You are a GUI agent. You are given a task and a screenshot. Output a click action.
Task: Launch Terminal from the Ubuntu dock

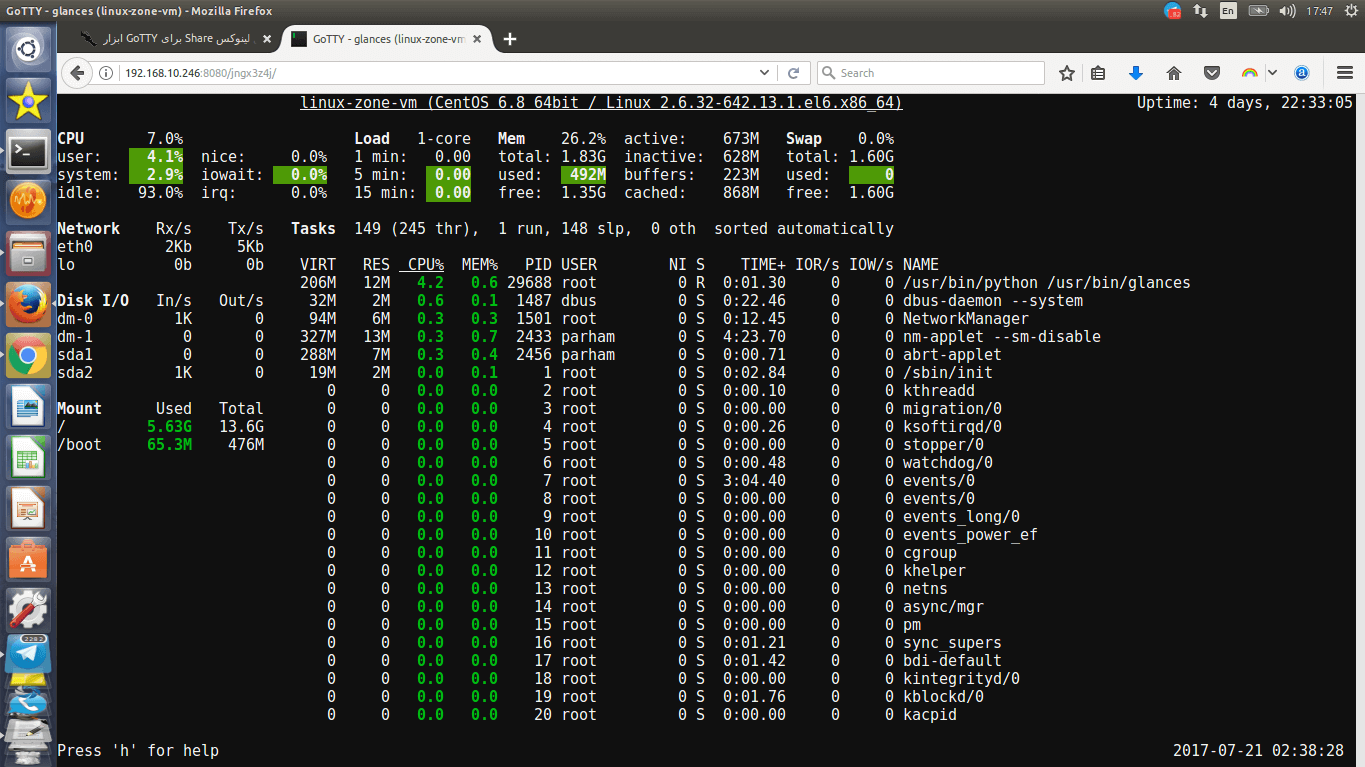point(29,152)
